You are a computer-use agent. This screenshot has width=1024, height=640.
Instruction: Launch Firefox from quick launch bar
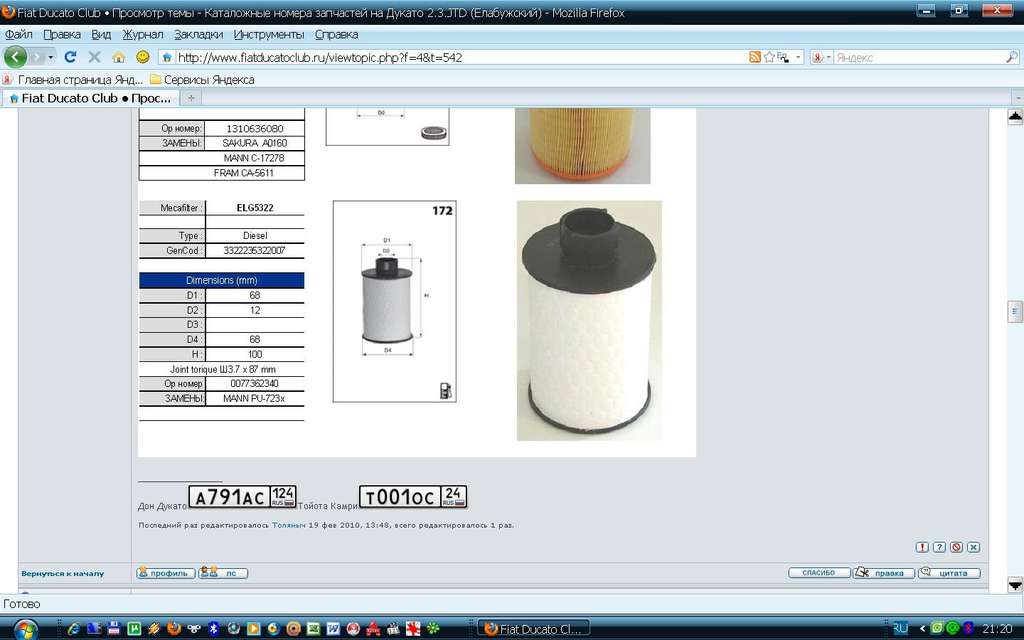tap(174, 629)
